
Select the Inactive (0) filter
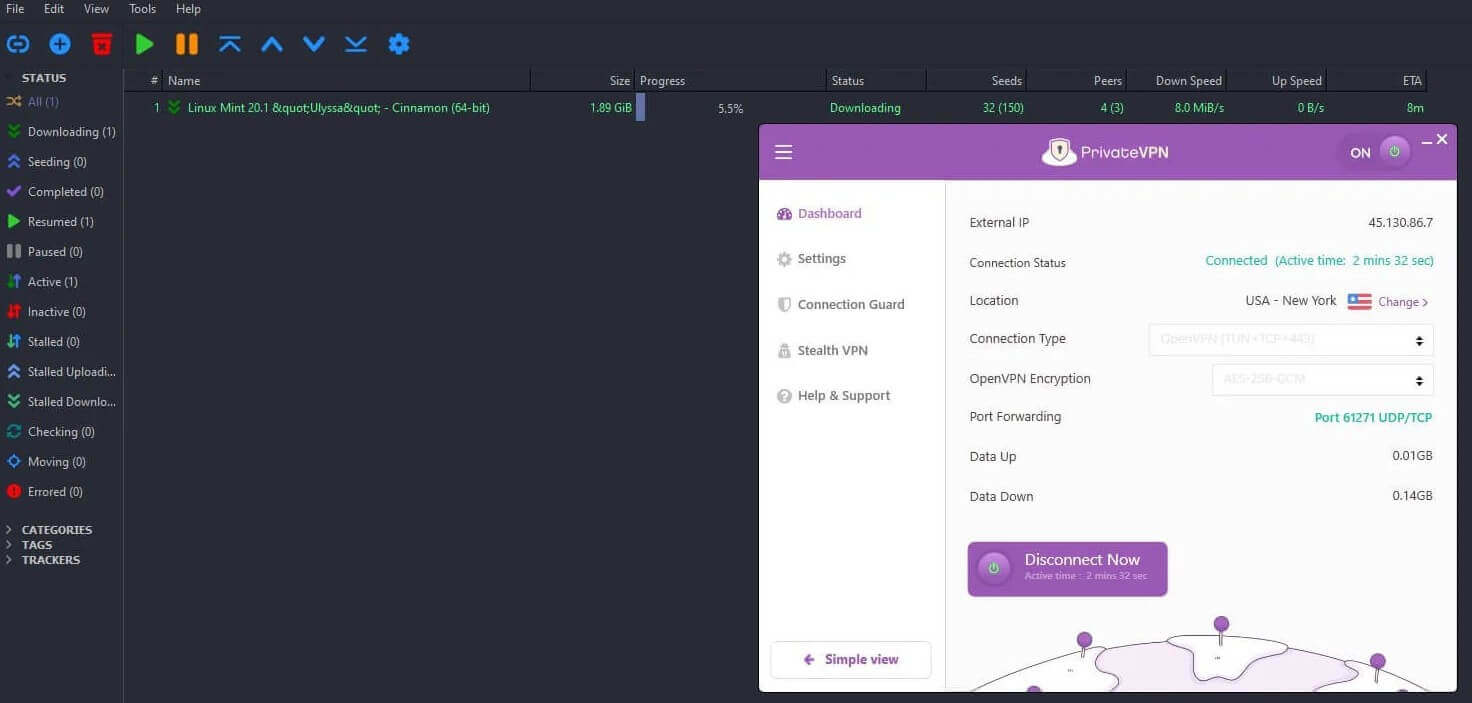[46, 312]
